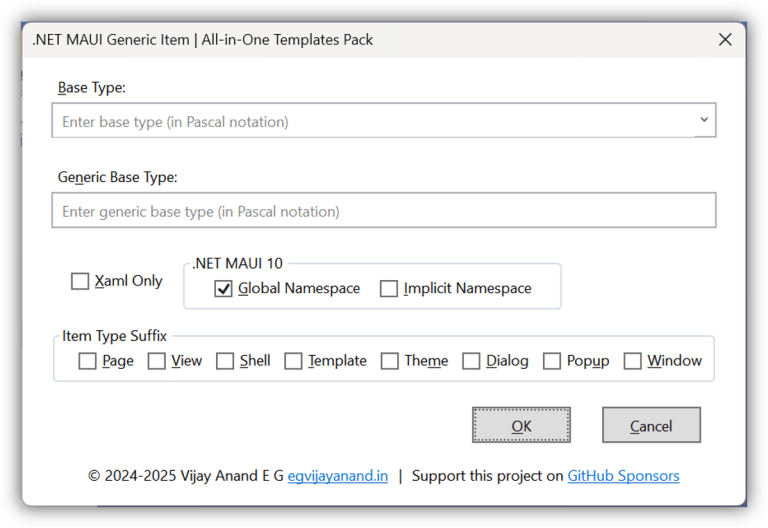Check the Theme suffix option
The width and height of the screenshot is (768, 528).
390,361
